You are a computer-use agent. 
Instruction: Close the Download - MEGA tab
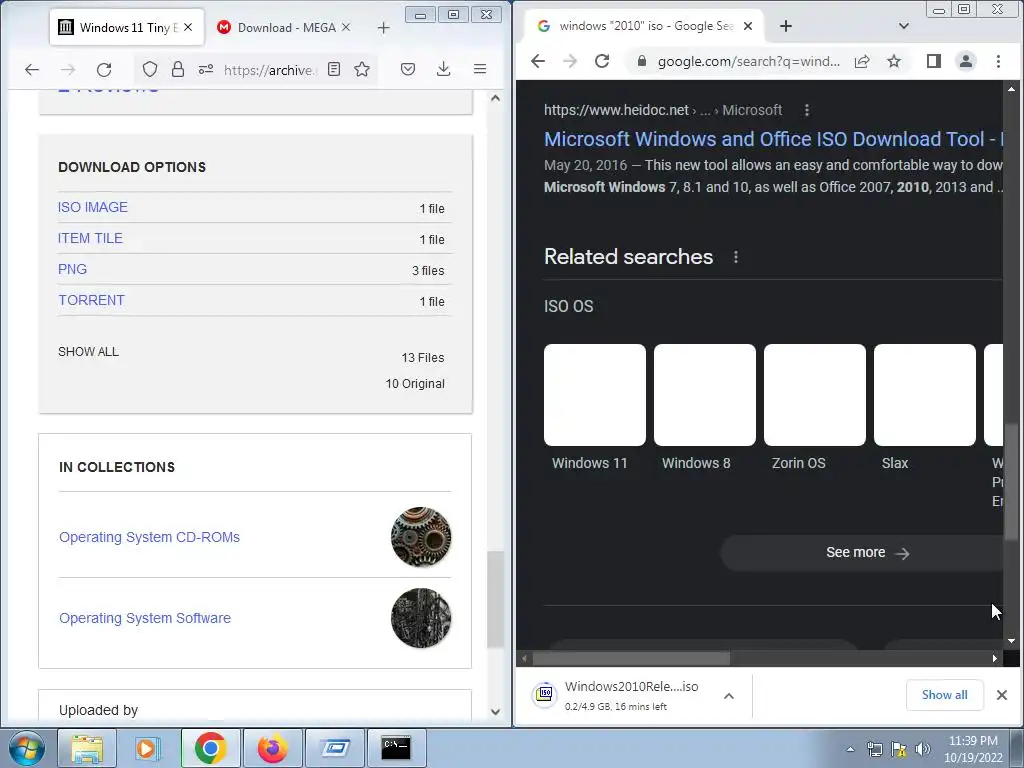[x=346, y=27]
